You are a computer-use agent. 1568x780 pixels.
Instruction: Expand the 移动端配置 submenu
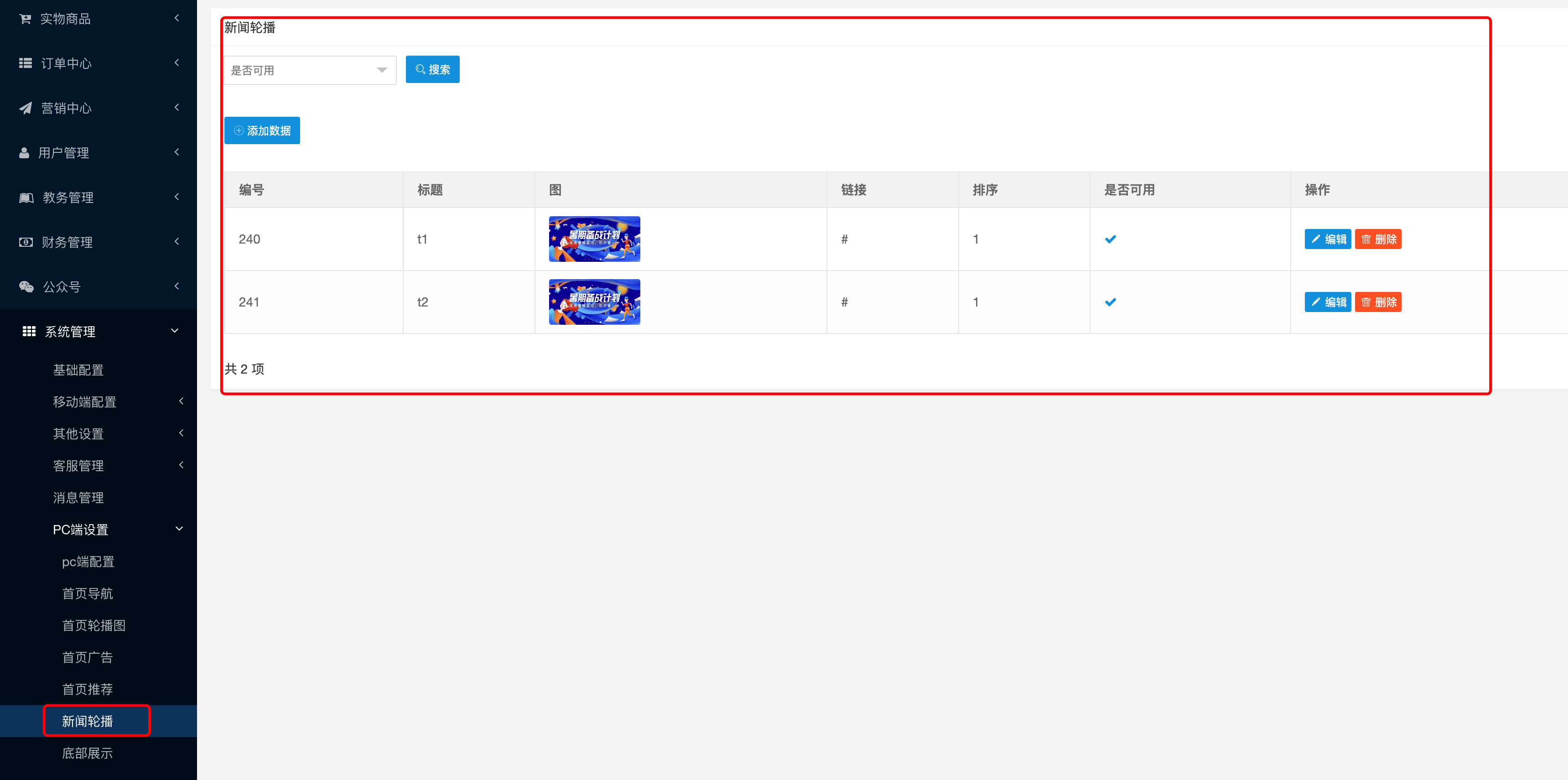[x=181, y=401]
